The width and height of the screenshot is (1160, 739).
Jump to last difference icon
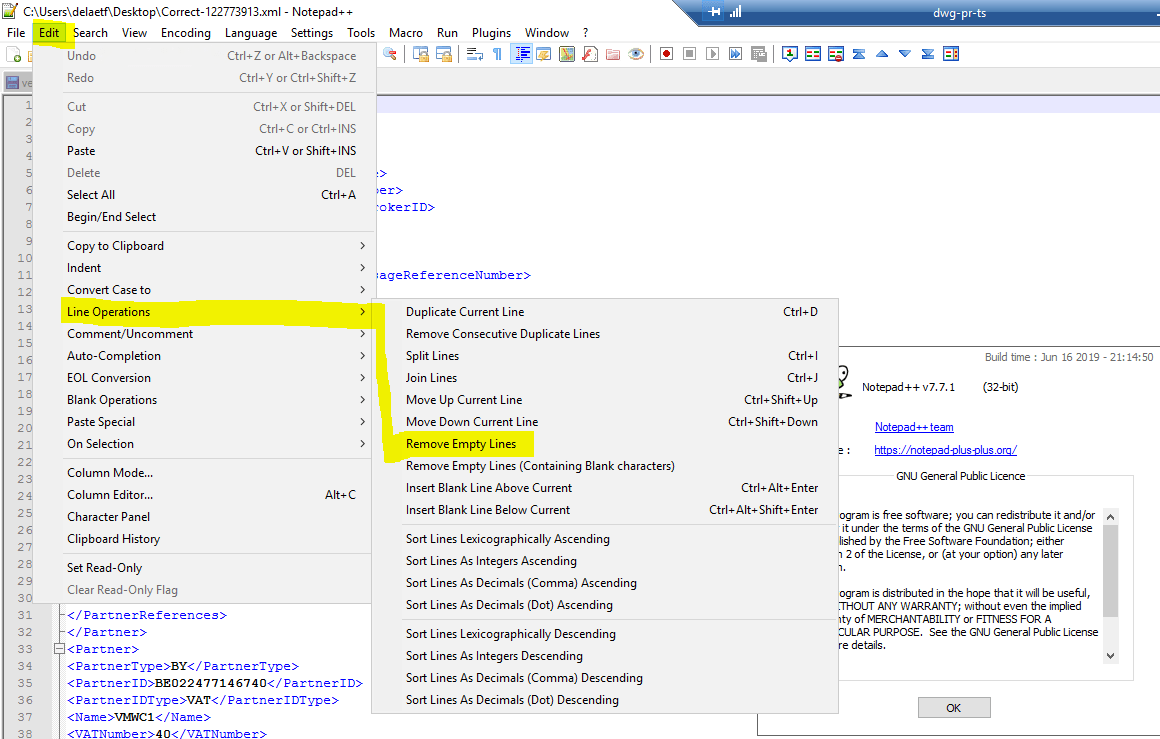(x=928, y=54)
